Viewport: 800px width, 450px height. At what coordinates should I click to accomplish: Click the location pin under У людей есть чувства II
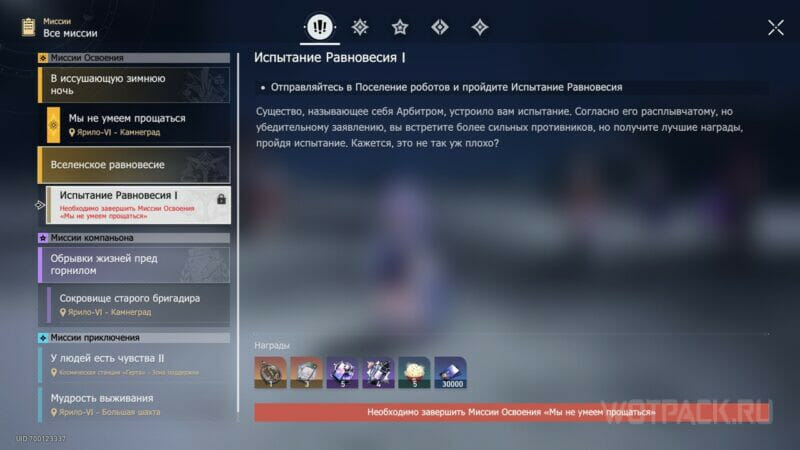click(54, 373)
